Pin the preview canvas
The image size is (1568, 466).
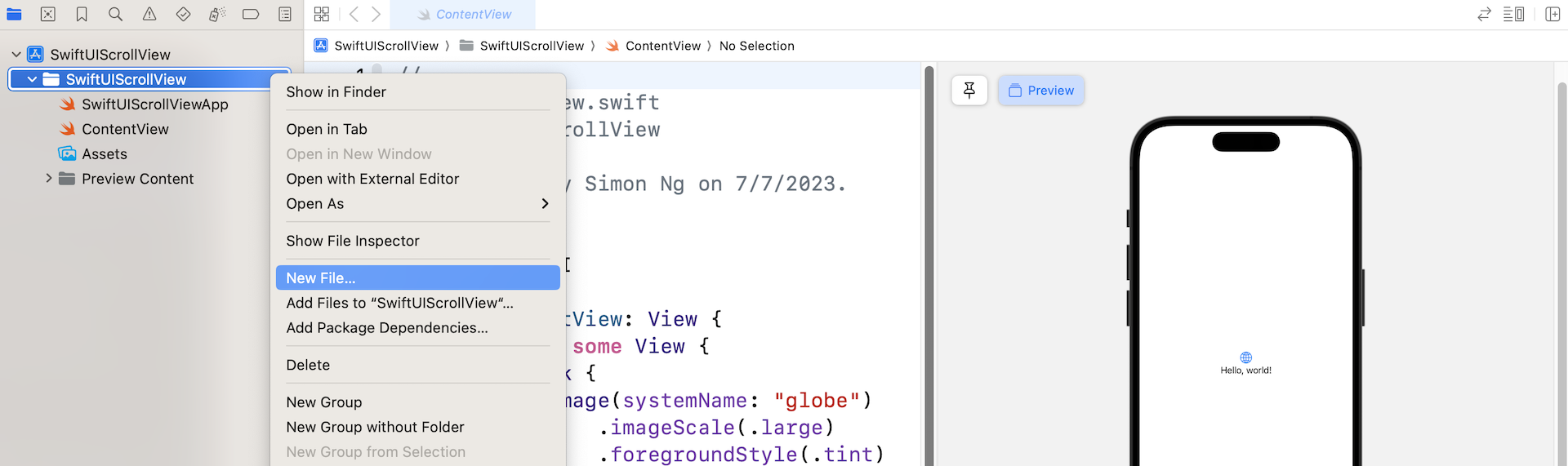pos(969,91)
